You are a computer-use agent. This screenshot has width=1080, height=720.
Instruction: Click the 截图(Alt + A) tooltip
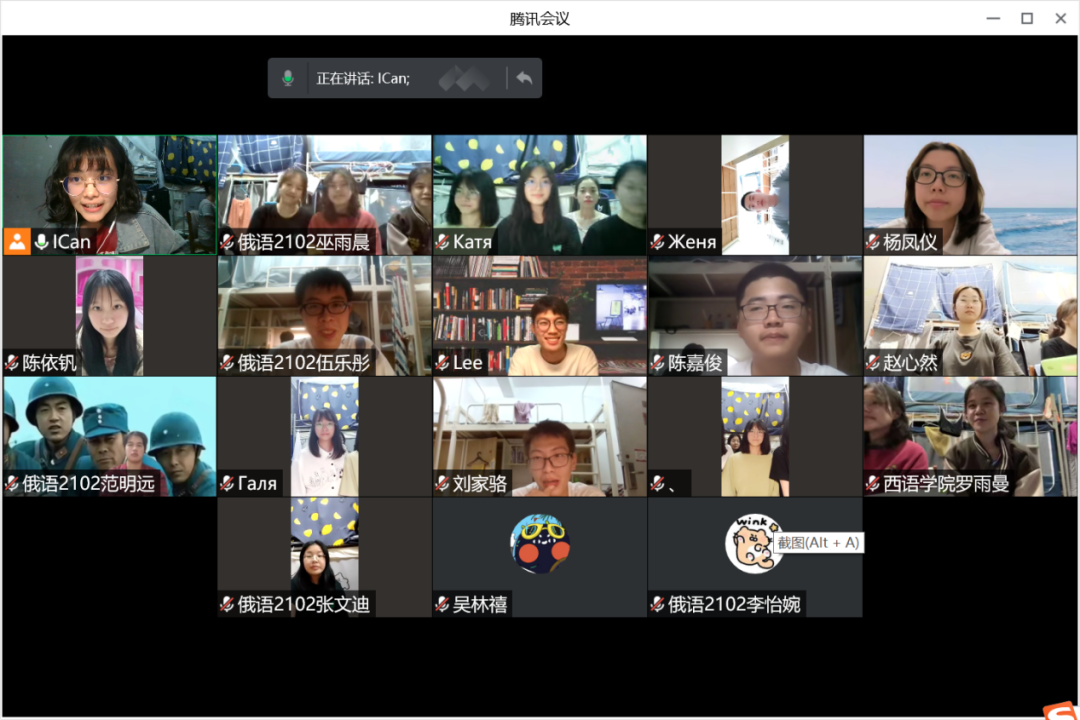(818, 542)
